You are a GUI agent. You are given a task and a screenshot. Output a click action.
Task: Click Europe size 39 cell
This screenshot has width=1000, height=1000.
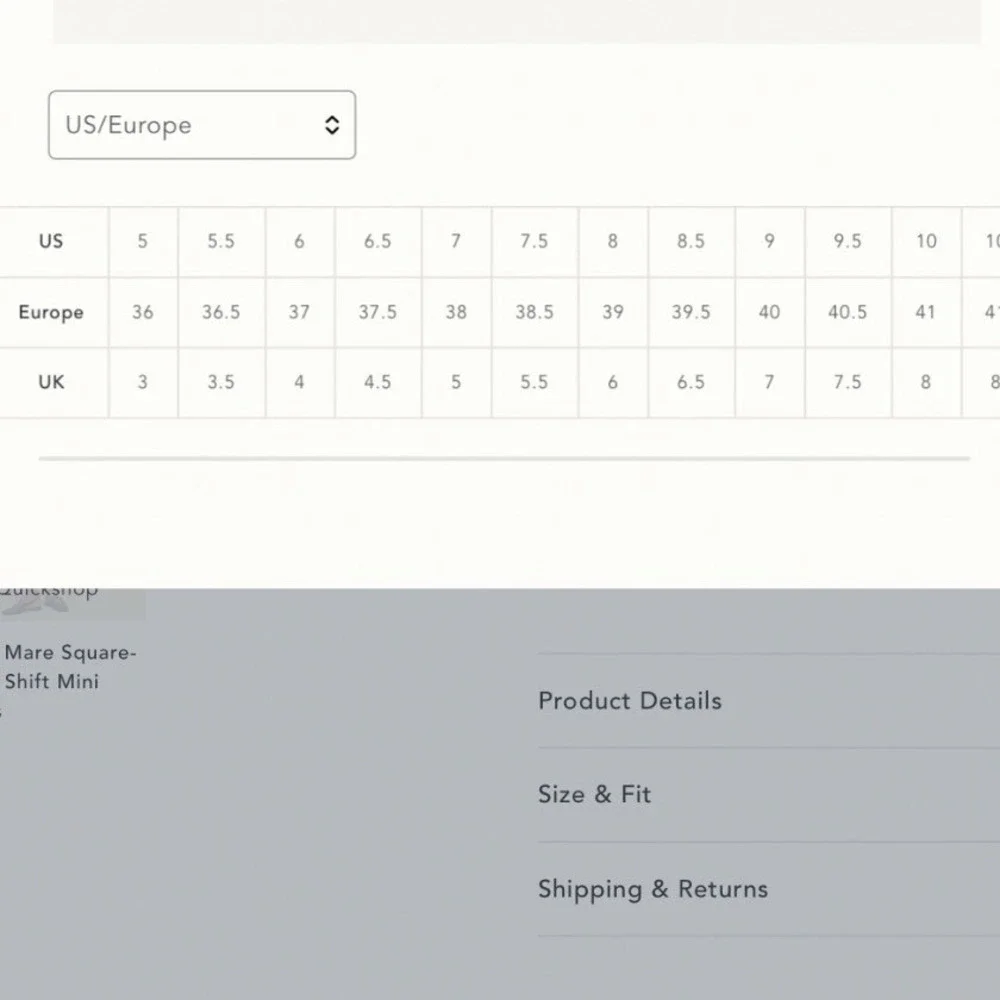pos(614,312)
